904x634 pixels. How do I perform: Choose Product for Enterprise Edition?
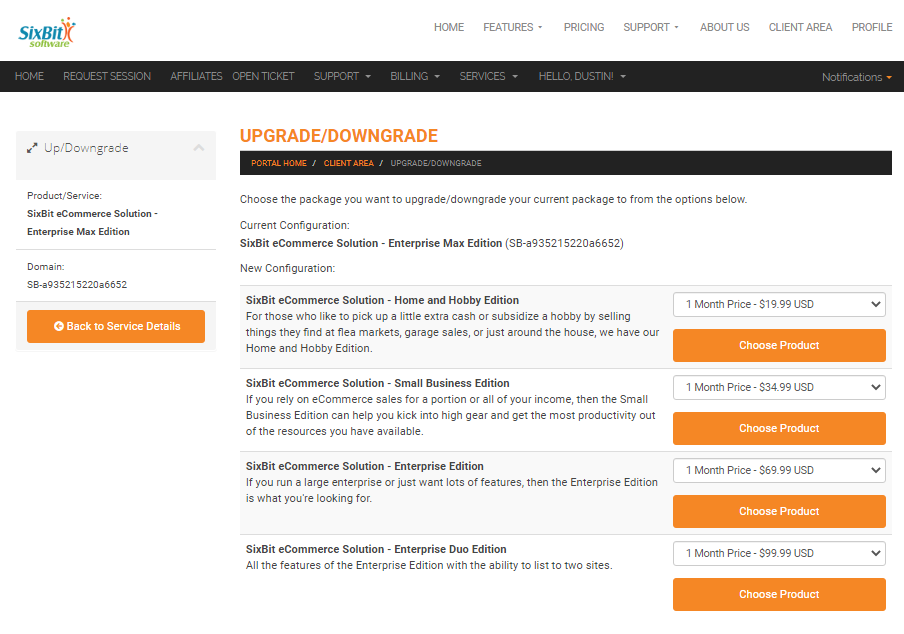pos(779,511)
